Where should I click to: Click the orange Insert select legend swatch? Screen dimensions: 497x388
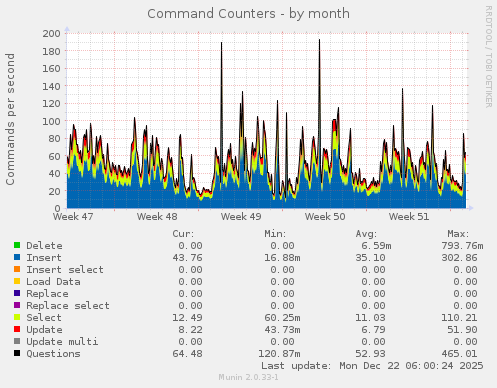(x=17, y=269)
